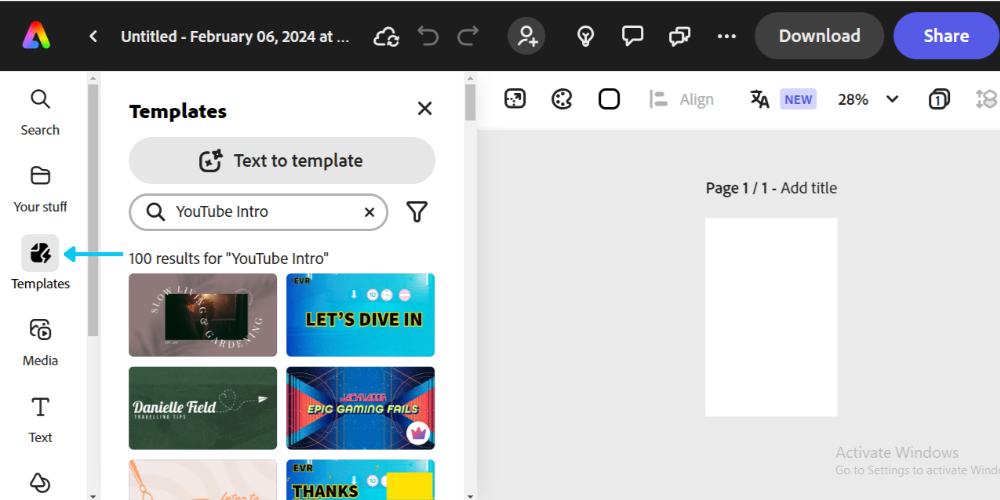The height and width of the screenshot is (500, 1000).
Task: Open the Media panel
Action: [40, 343]
